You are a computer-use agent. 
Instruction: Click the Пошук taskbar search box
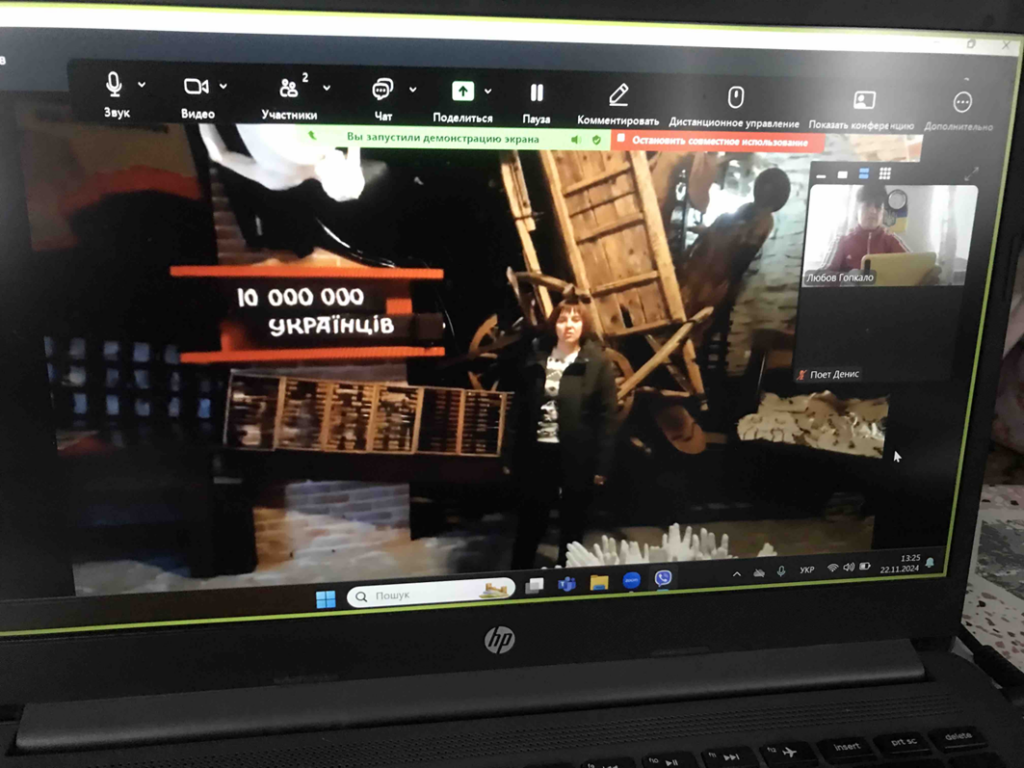[431, 594]
